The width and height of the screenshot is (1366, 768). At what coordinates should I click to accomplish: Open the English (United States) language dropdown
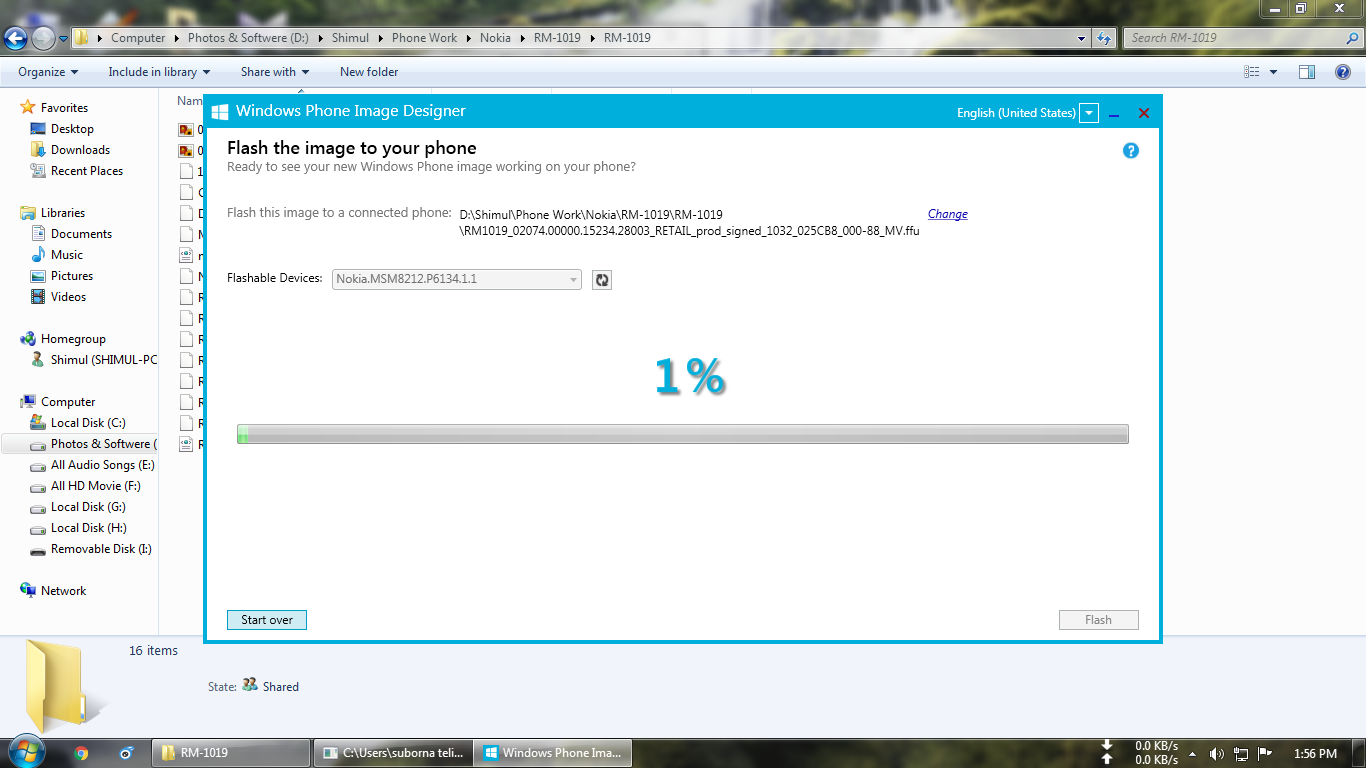(x=1089, y=113)
